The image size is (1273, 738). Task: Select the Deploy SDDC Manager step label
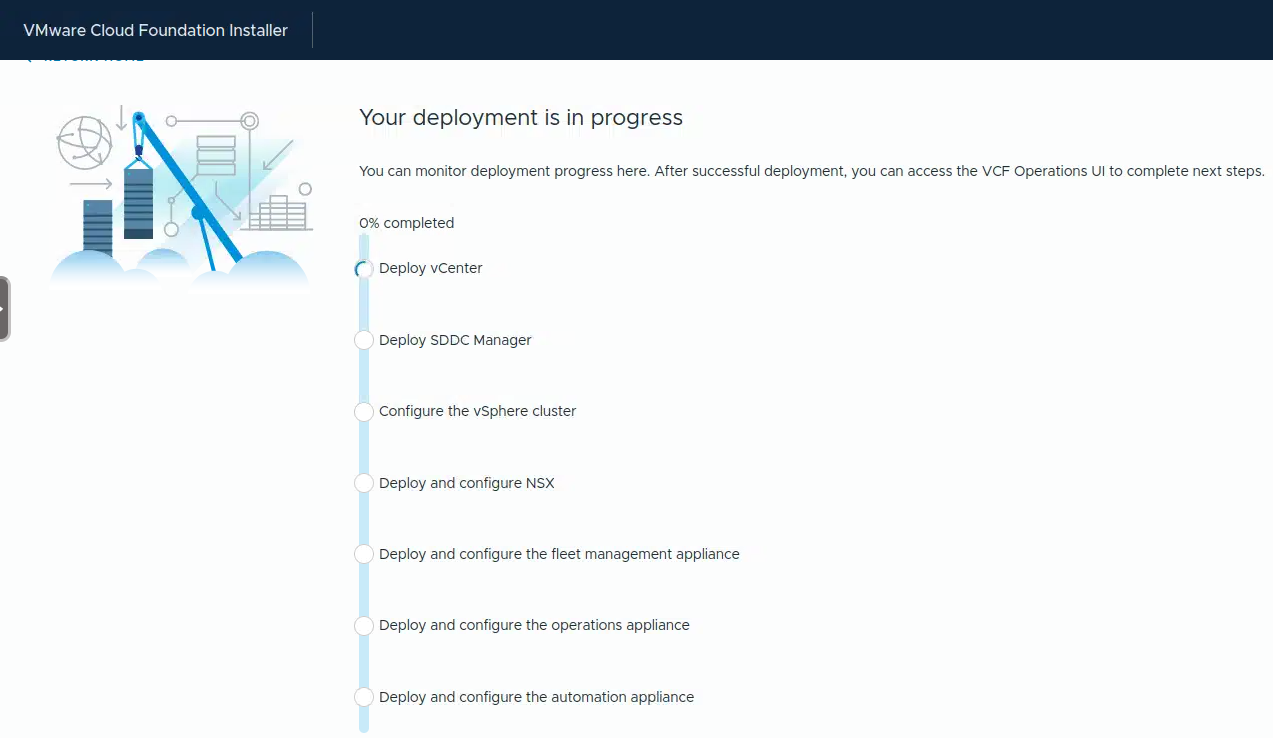(455, 340)
